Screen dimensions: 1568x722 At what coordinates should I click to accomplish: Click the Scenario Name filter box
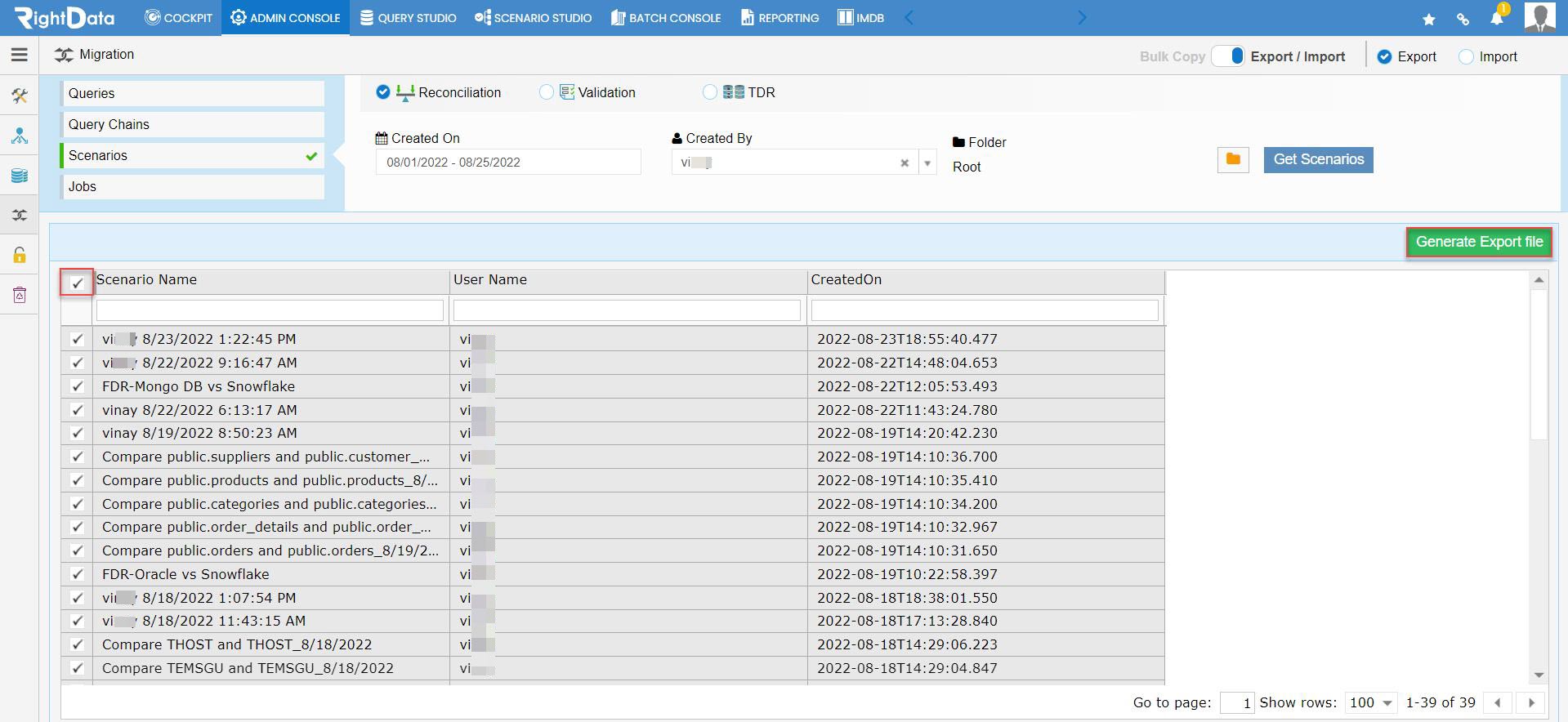tap(270, 310)
